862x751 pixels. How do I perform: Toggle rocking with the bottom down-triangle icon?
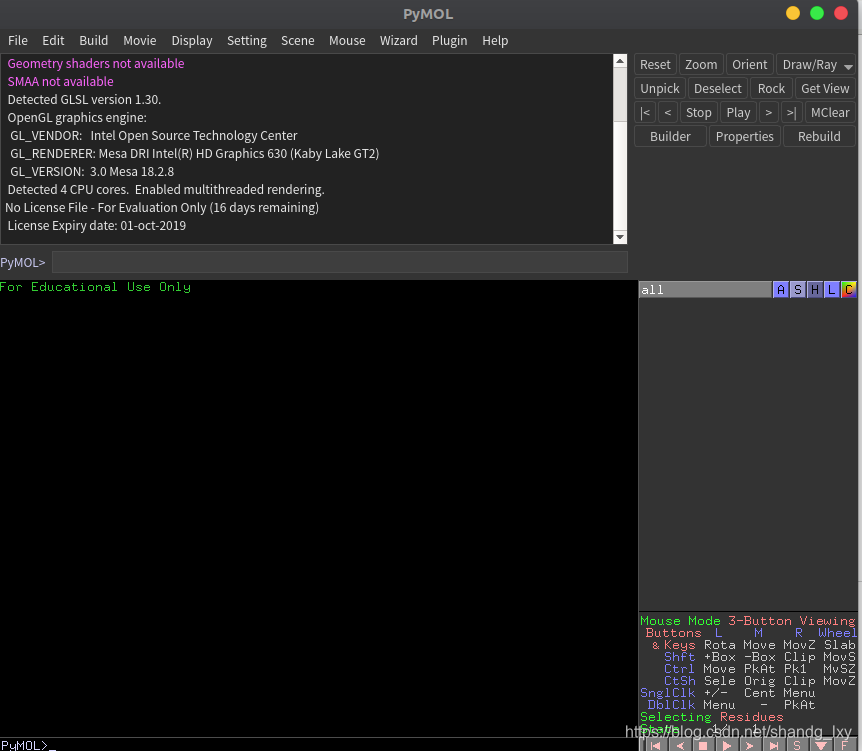(821, 746)
